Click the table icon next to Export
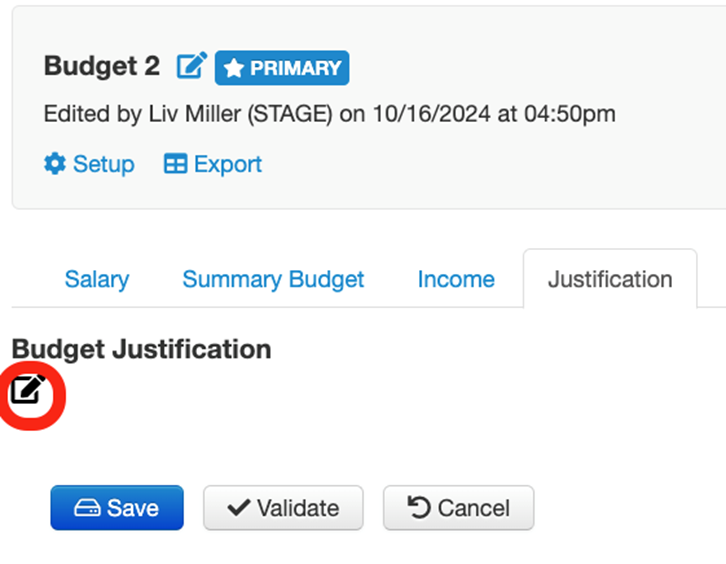The width and height of the screenshot is (726, 564). (x=175, y=164)
